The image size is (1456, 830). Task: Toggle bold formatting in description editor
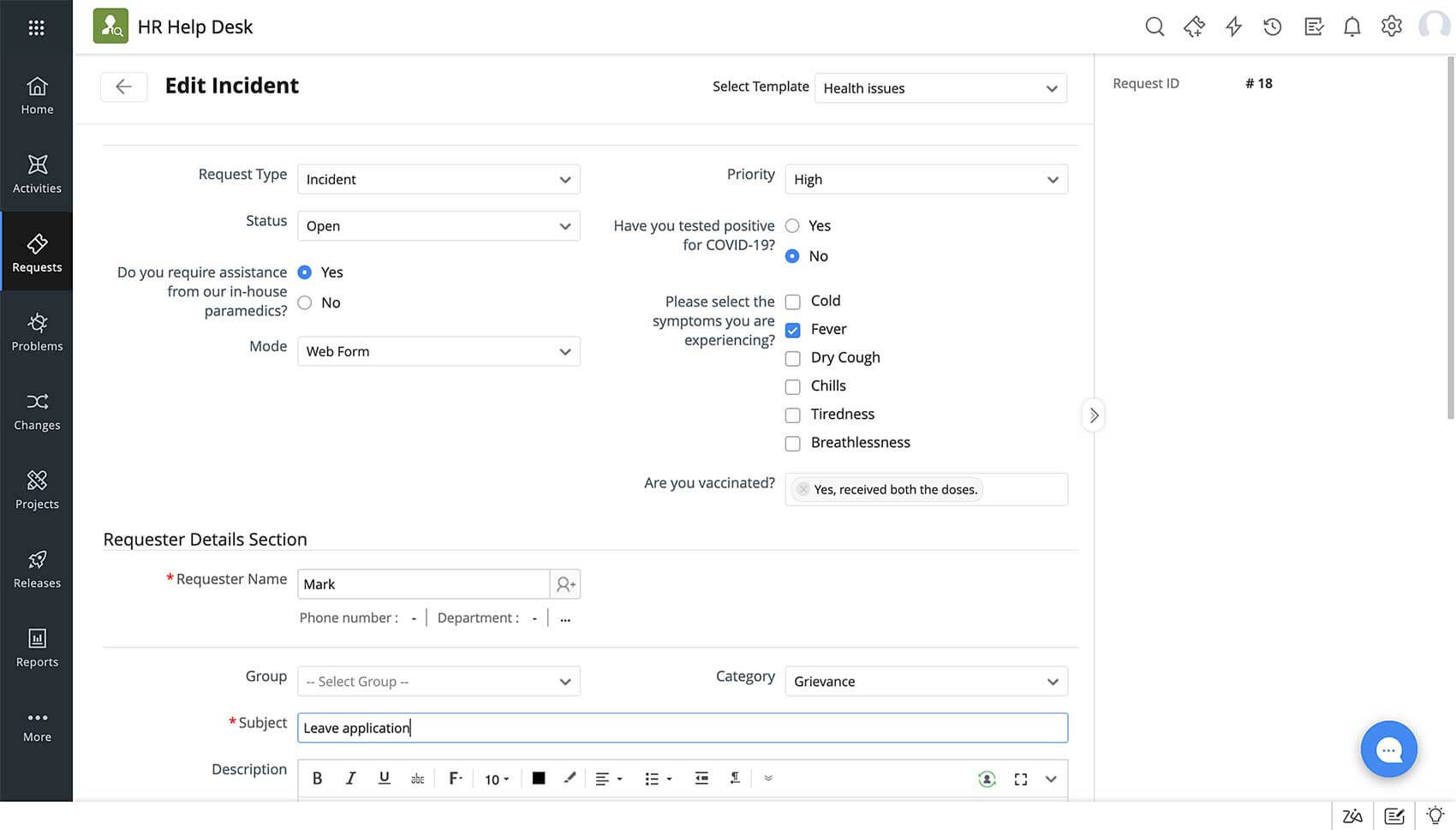[x=317, y=779]
